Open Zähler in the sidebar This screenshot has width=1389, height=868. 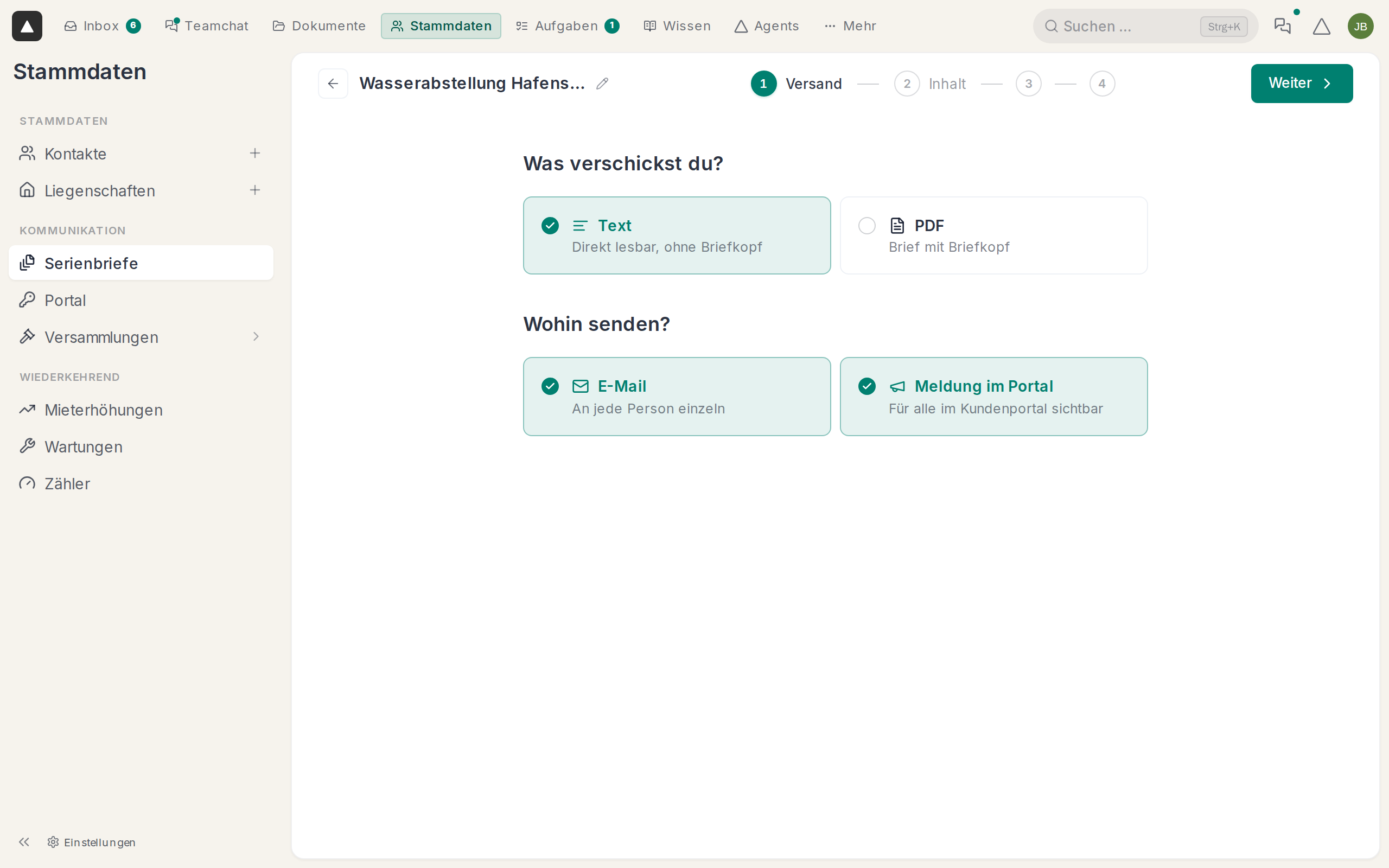[141, 483]
